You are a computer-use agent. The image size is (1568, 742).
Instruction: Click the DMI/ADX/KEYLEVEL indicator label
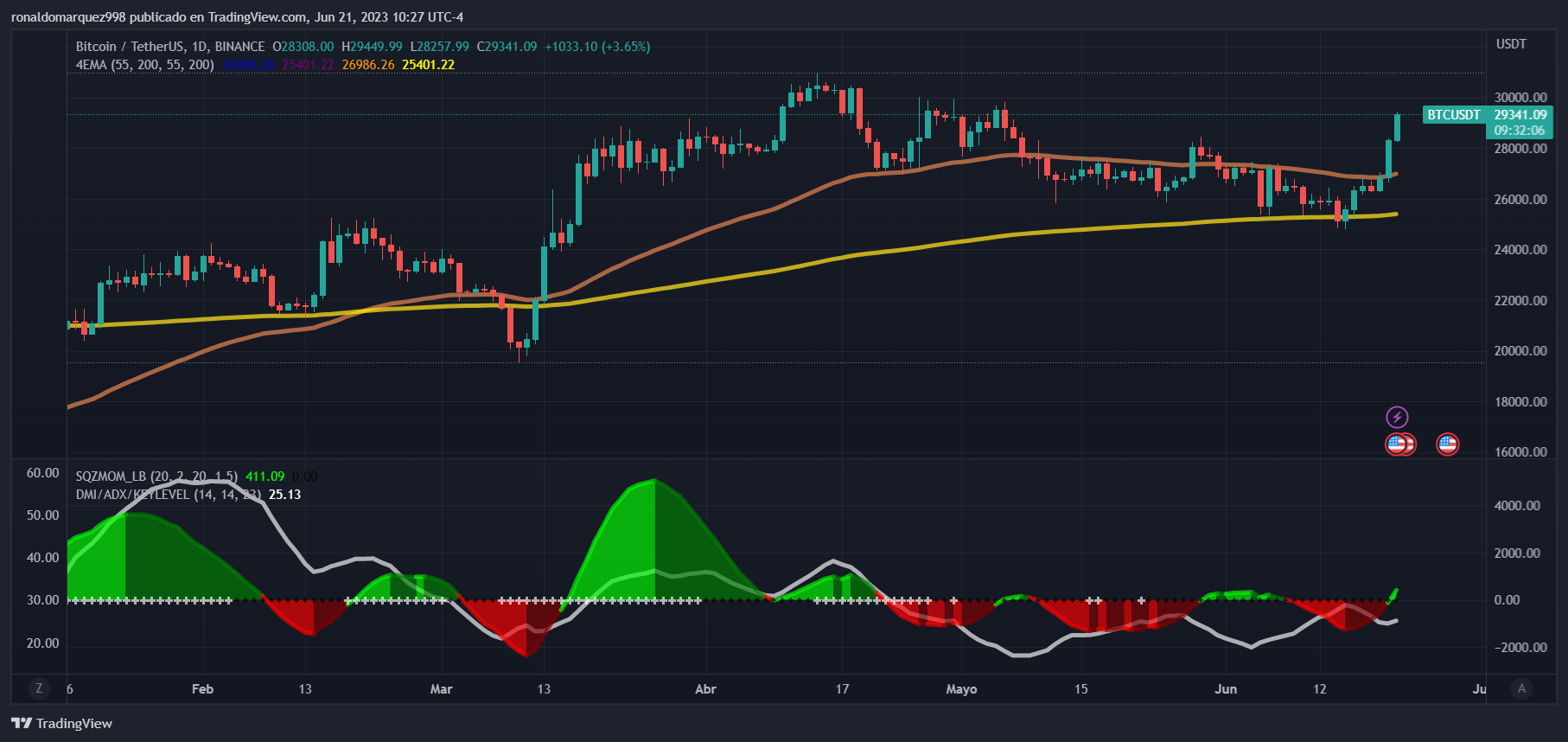(169, 495)
